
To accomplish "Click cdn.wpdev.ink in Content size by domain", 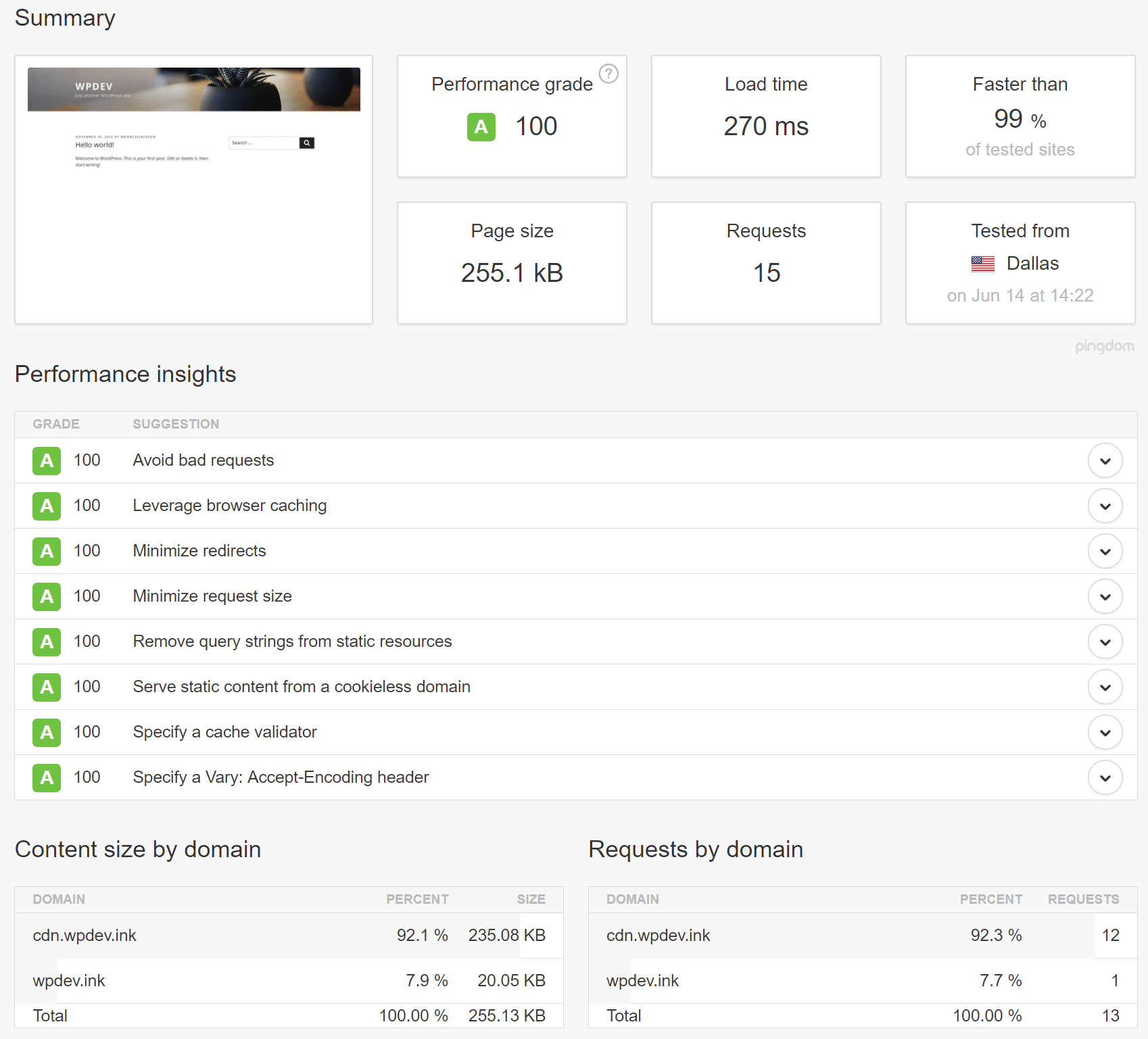I will pyautogui.click(x=84, y=936).
